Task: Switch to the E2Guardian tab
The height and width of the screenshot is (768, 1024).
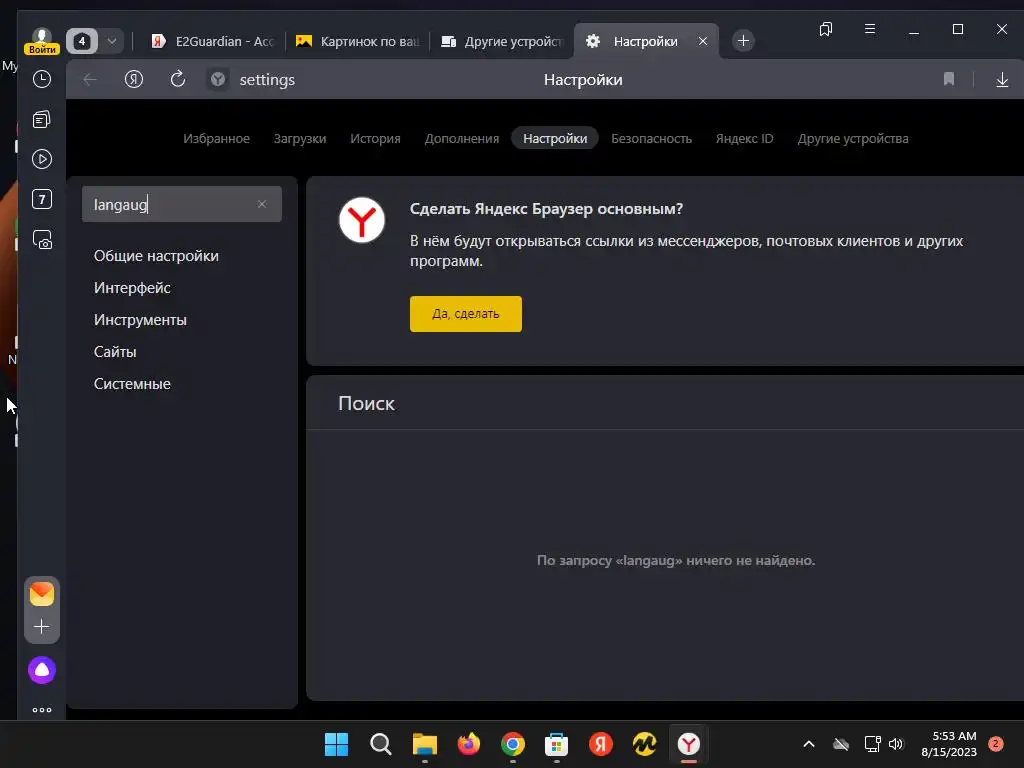Action: (x=212, y=41)
